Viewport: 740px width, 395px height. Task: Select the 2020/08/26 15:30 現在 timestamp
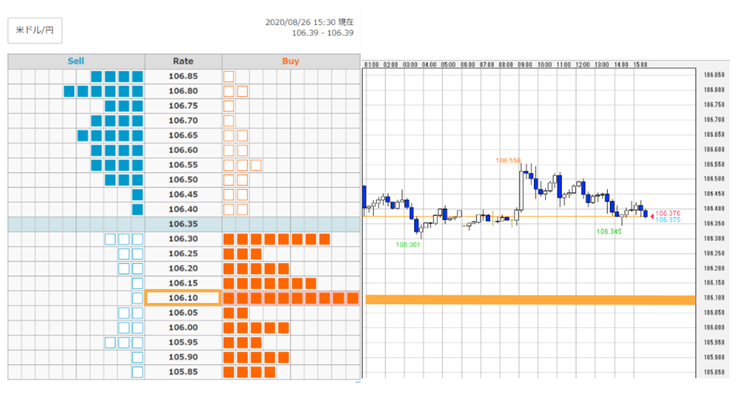(309, 22)
